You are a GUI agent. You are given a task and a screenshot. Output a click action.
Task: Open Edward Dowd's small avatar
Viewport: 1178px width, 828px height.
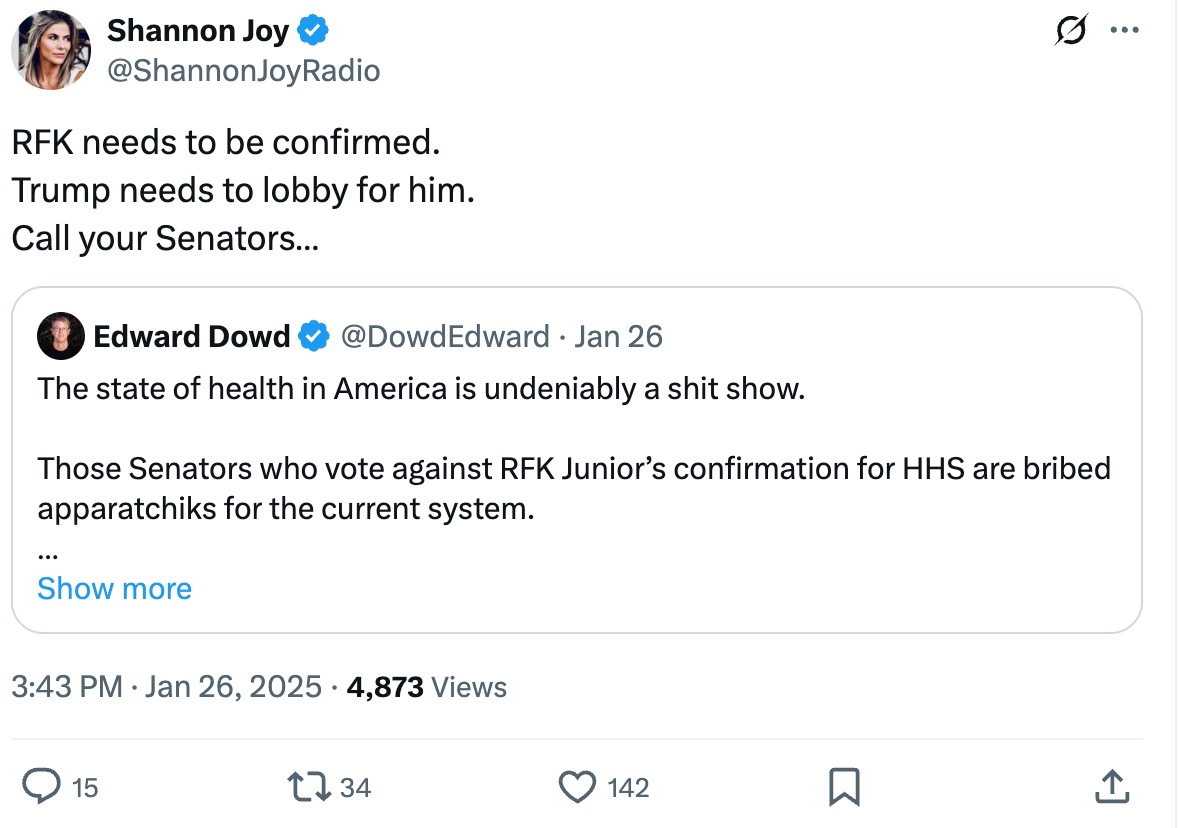60,337
